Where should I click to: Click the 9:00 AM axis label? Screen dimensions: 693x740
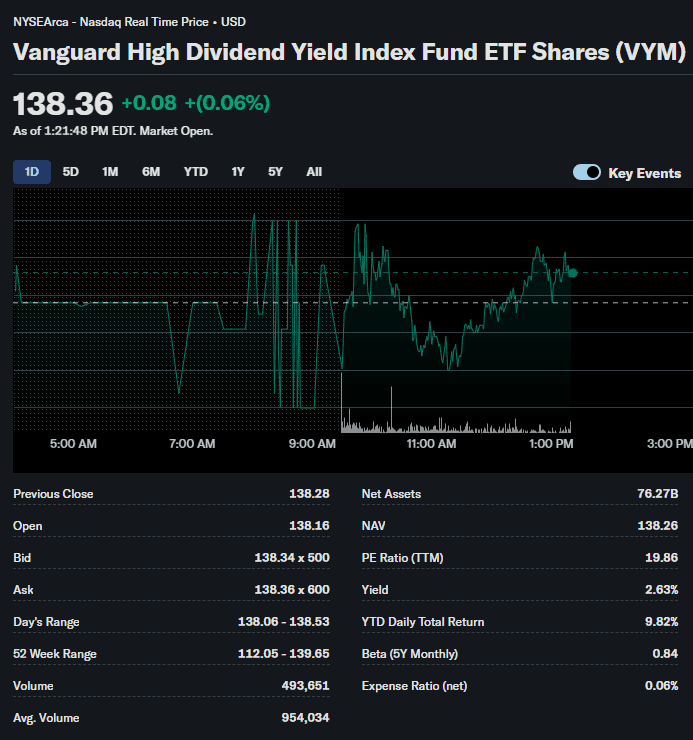(312, 444)
